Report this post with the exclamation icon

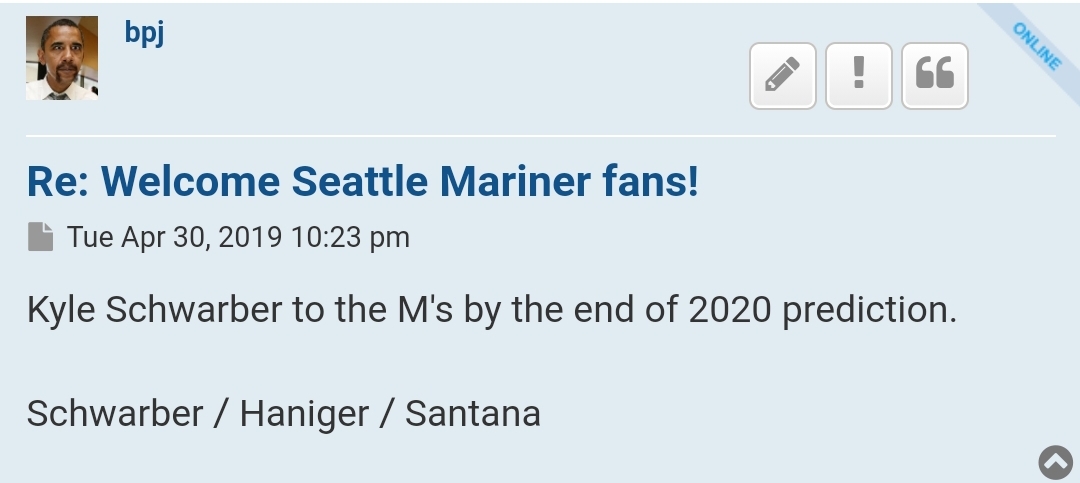click(858, 75)
